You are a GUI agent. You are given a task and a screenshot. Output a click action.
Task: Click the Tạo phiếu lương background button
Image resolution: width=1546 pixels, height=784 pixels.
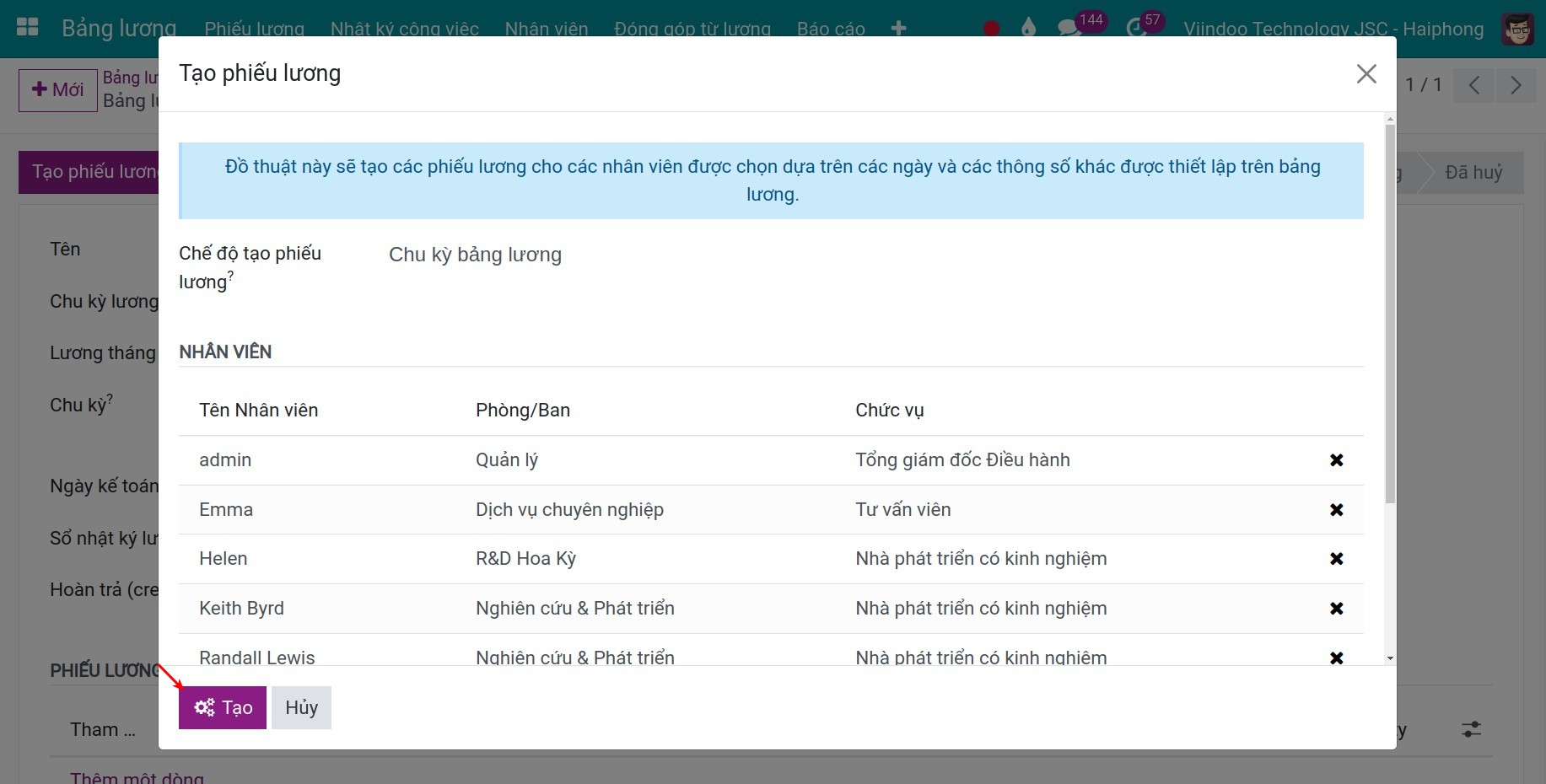click(89, 172)
